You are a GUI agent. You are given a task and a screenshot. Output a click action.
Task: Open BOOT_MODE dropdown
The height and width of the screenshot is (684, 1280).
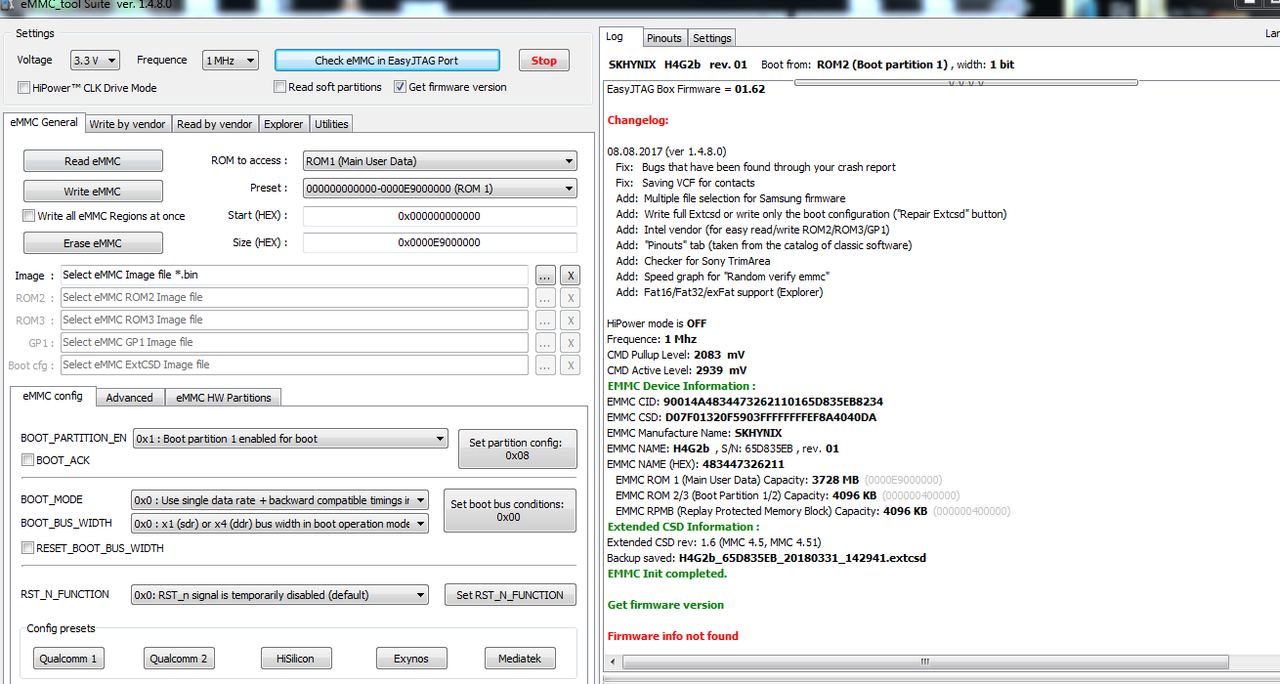(280, 500)
